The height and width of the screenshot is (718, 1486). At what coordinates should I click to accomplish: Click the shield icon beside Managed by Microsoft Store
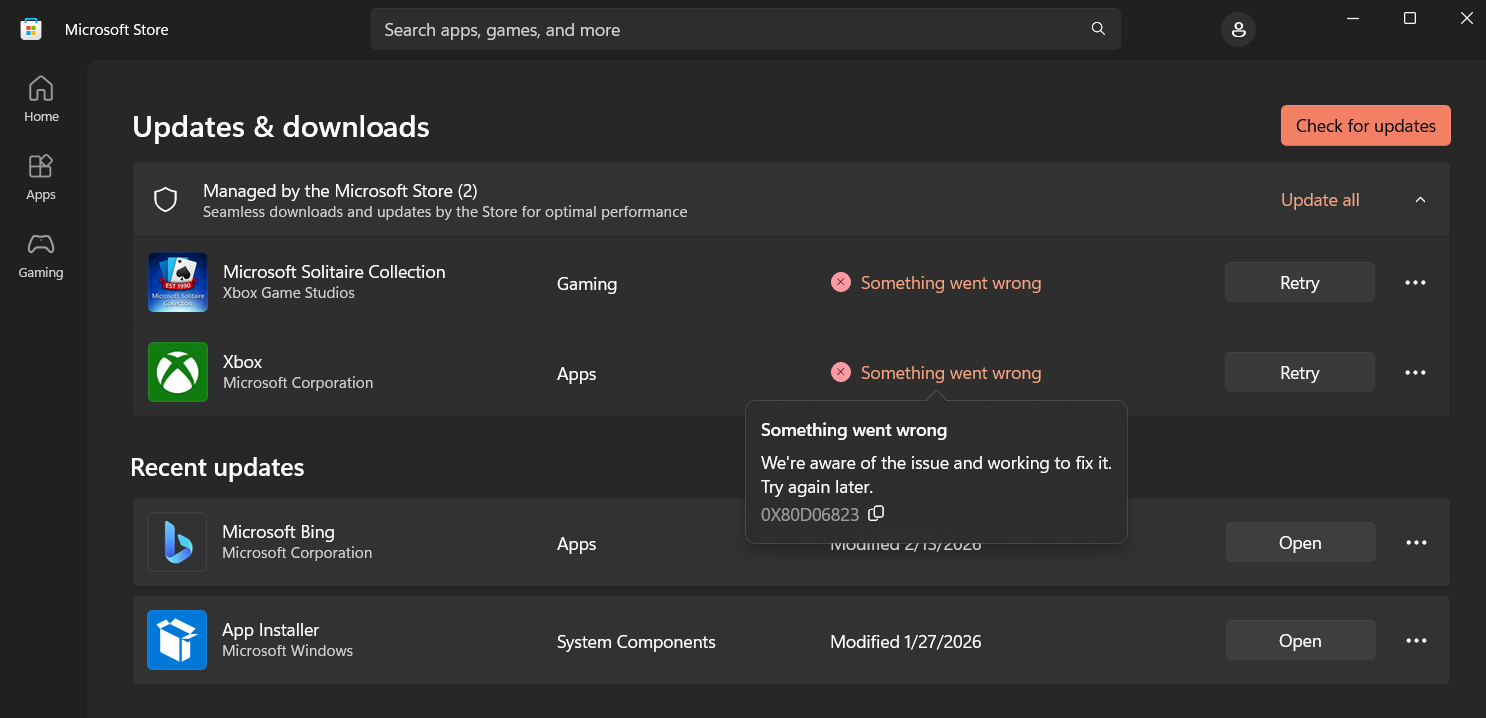tap(165, 200)
